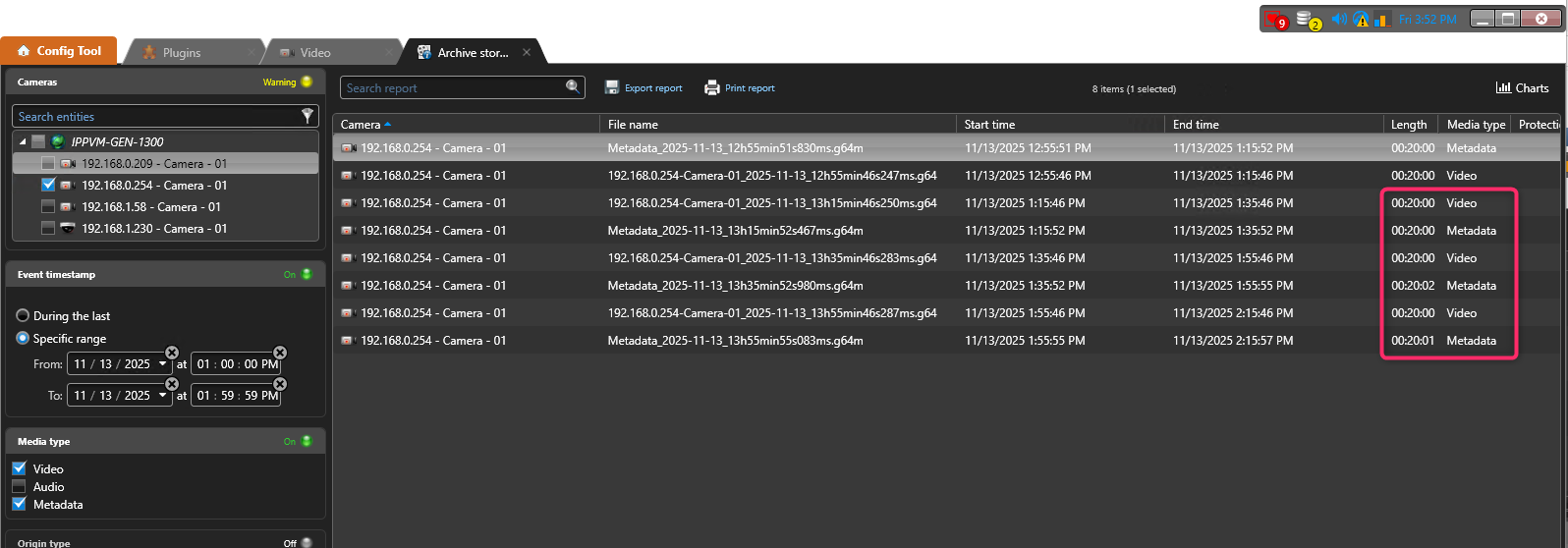Check the 192.168.1.58 camera checkbox
Screen dimensions: 1568x548
48,207
